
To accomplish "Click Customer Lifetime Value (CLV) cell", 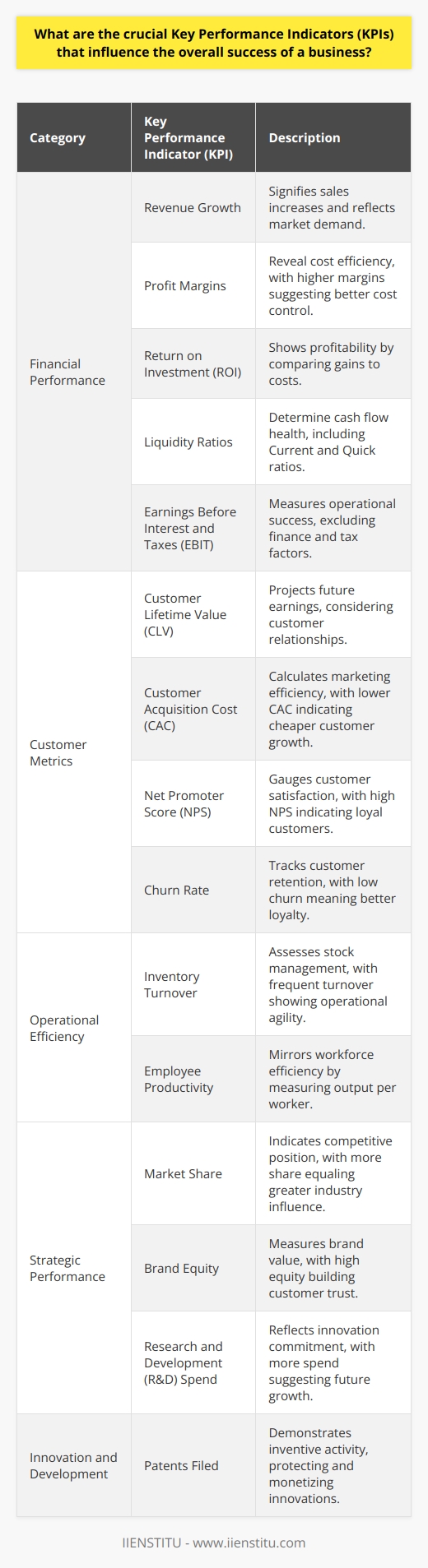I will (193, 614).
